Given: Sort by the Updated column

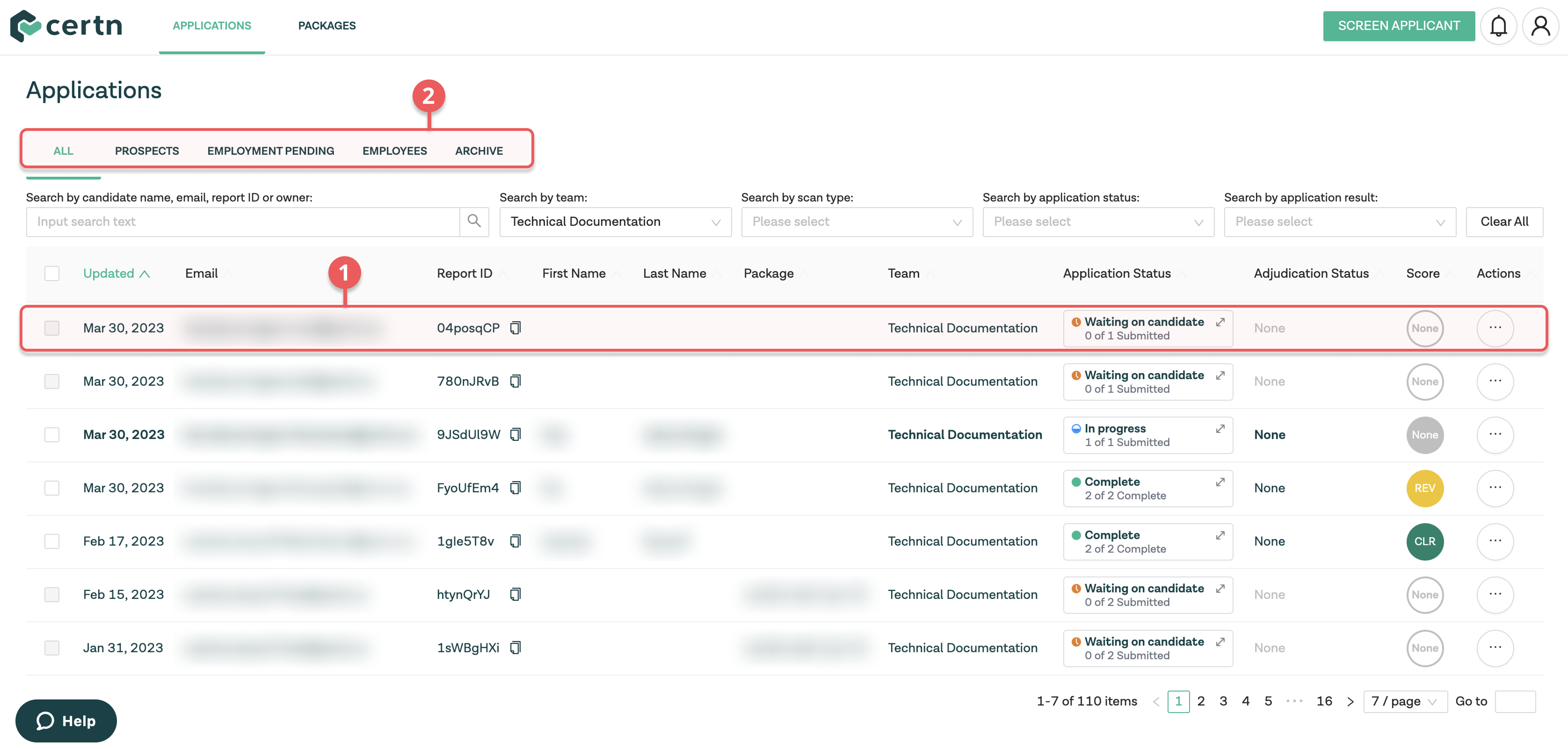Looking at the screenshot, I should (116, 273).
